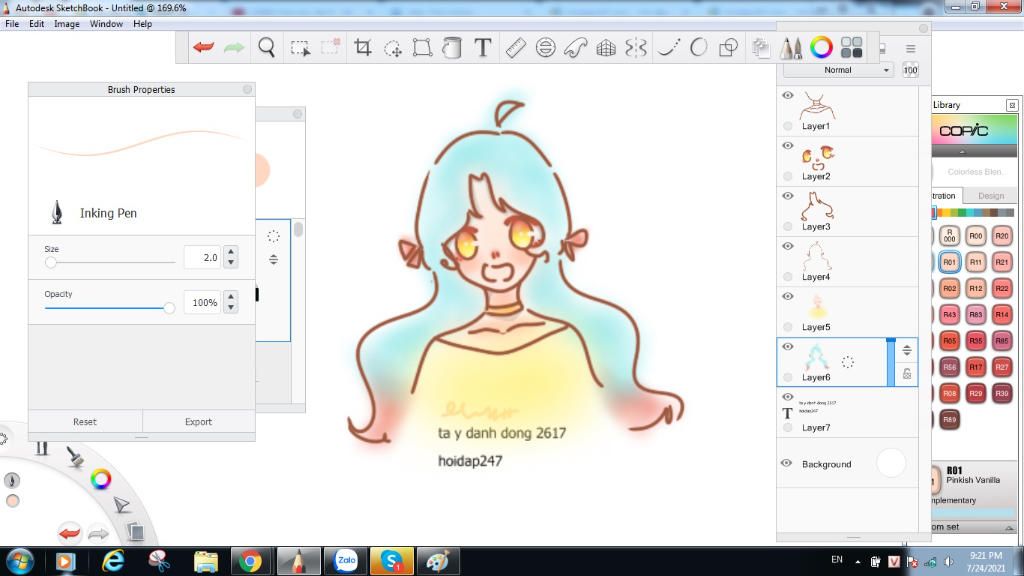This screenshot has width=1024, height=576.
Task: Decrease Opacity with down arrow
Action: (x=231, y=308)
